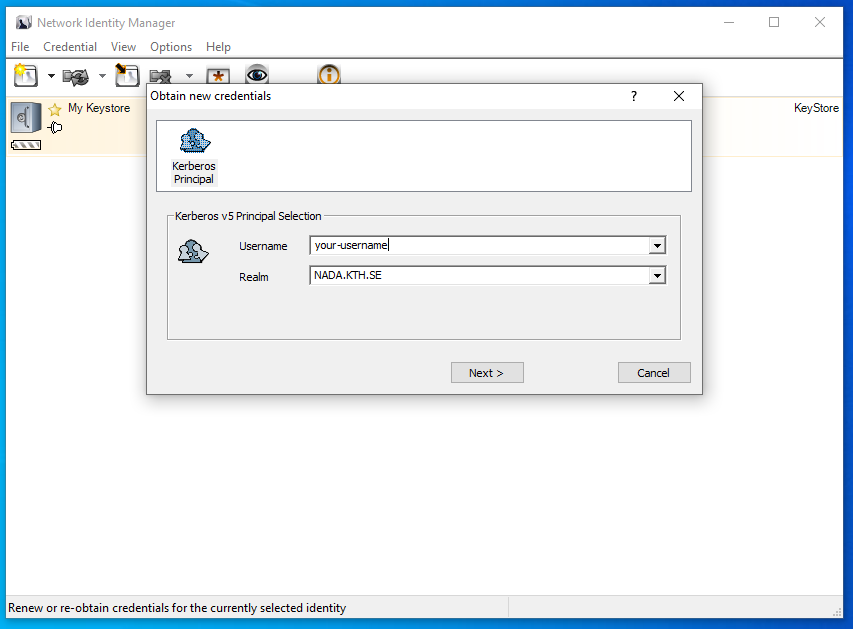Select the Kerberos Principal identity icon
Screen dimensions: 853x629
point(193,156)
